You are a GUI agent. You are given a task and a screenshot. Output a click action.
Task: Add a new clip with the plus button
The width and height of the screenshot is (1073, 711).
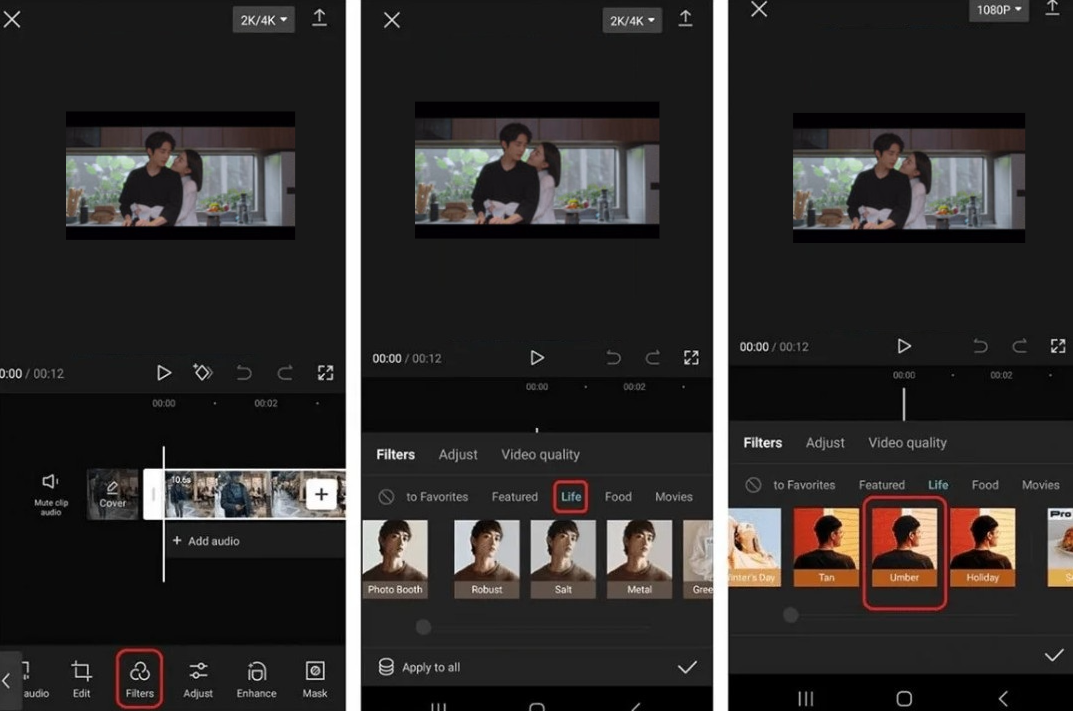(321, 494)
